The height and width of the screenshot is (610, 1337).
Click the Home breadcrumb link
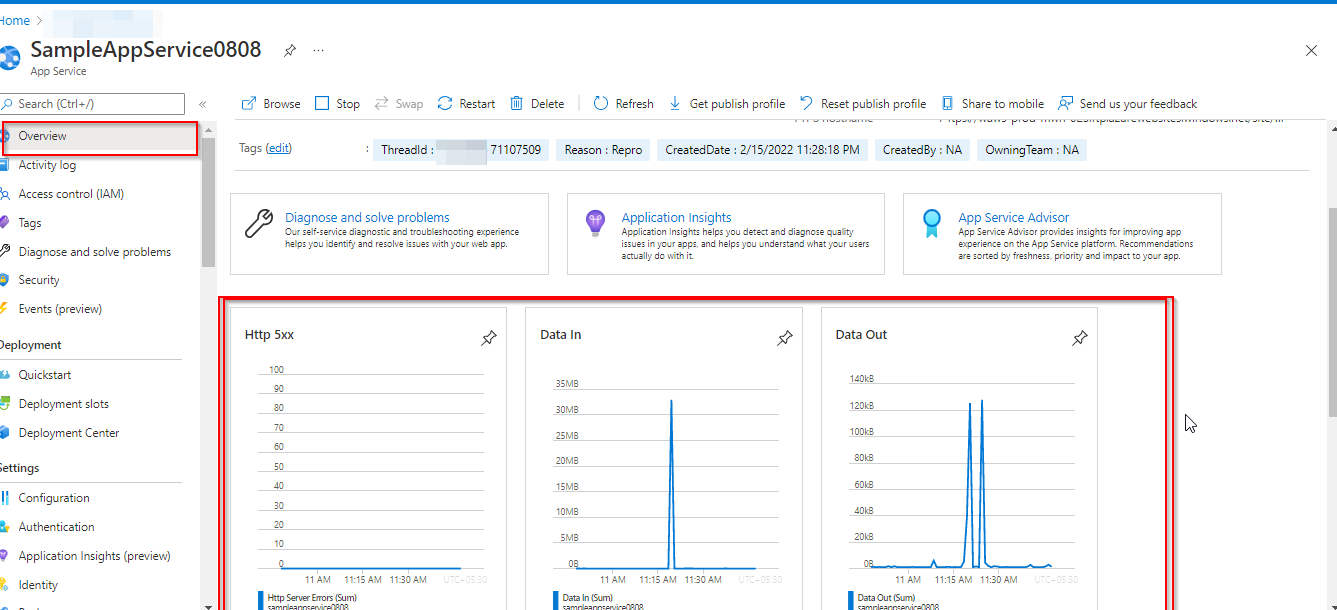point(14,20)
